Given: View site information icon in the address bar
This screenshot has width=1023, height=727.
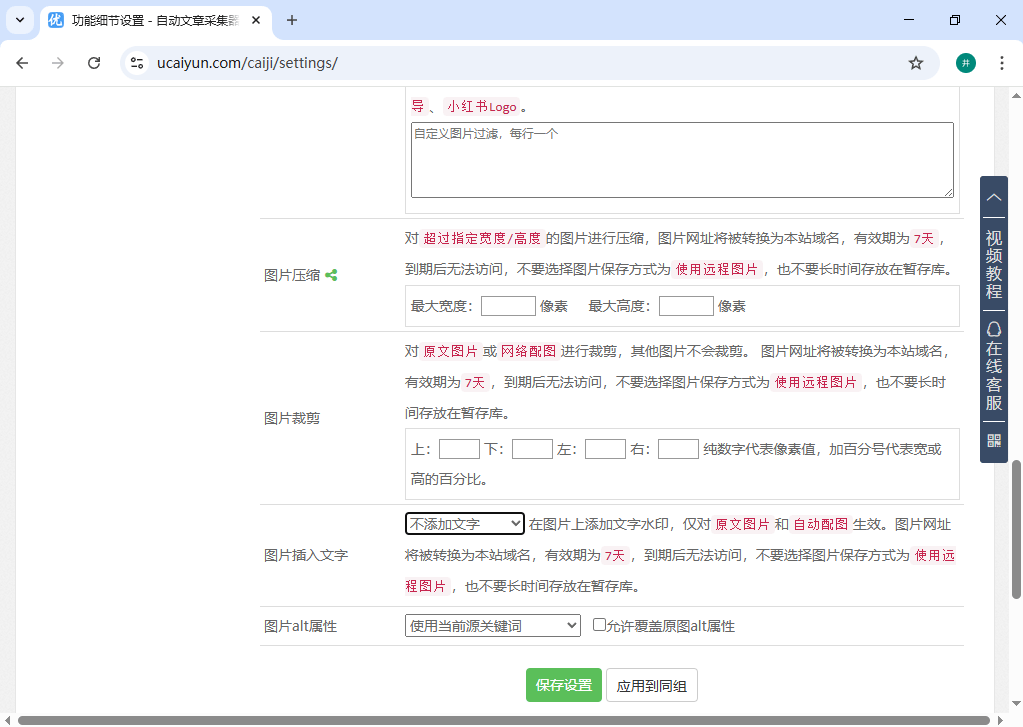Looking at the screenshot, I should tap(138, 63).
